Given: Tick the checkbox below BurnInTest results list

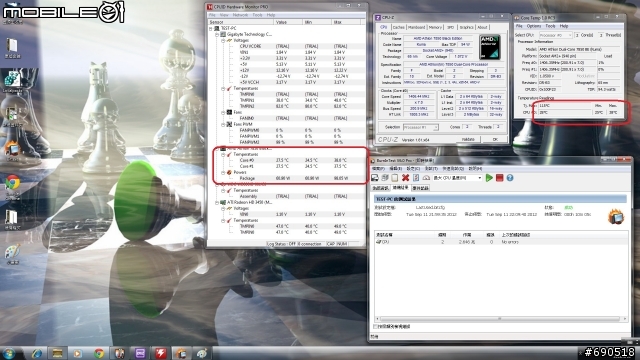Looking at the screenshot, I should coord(376,327).
